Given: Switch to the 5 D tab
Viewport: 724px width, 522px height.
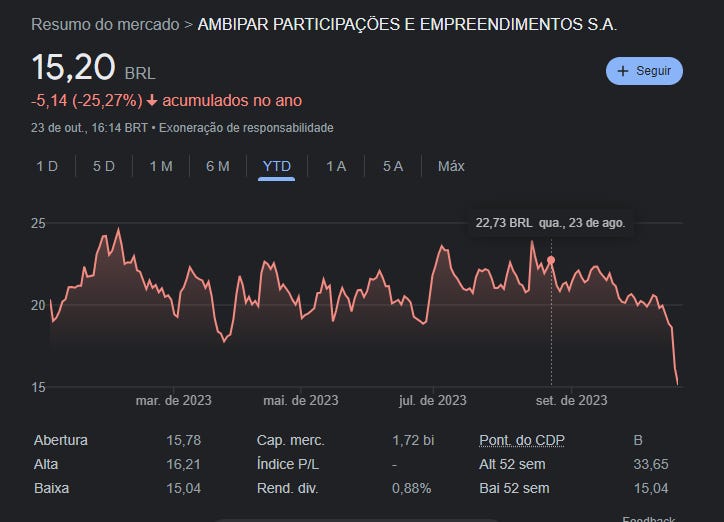Looking at the screenshot, I should pyautogui.click(x=104, y=166).
